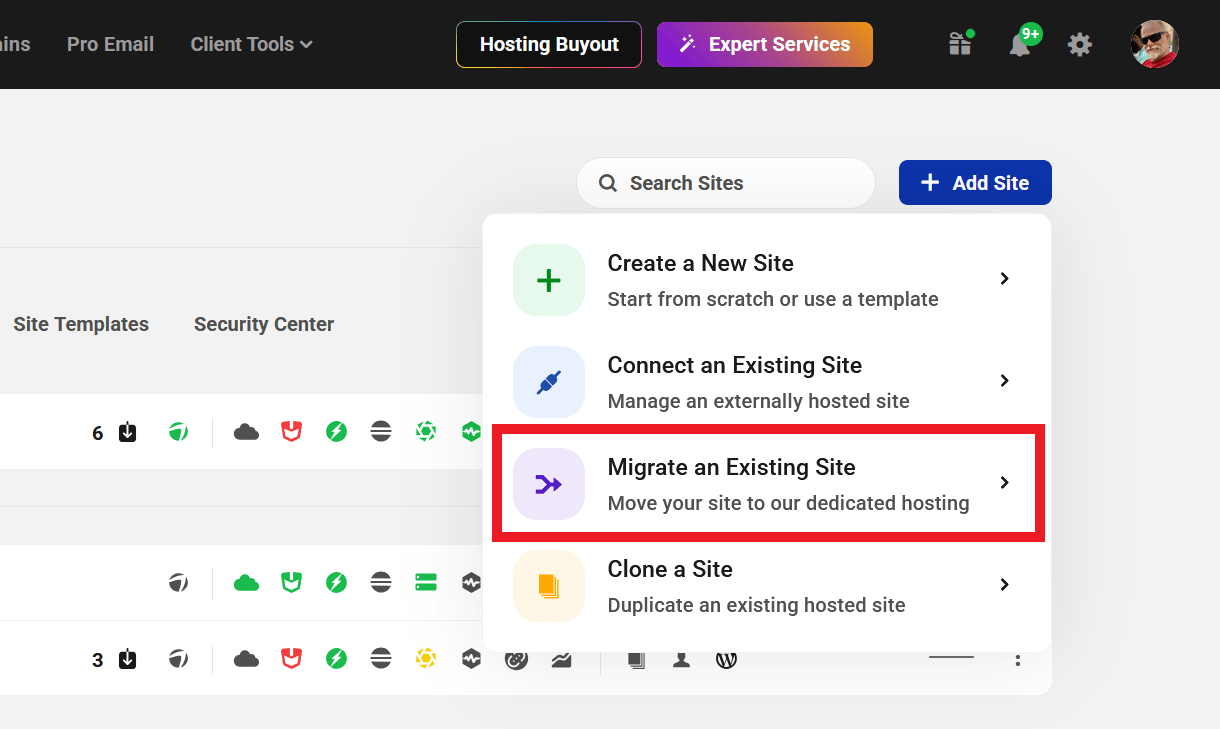Click the green cloud backup icon

(x=246, y=582)
